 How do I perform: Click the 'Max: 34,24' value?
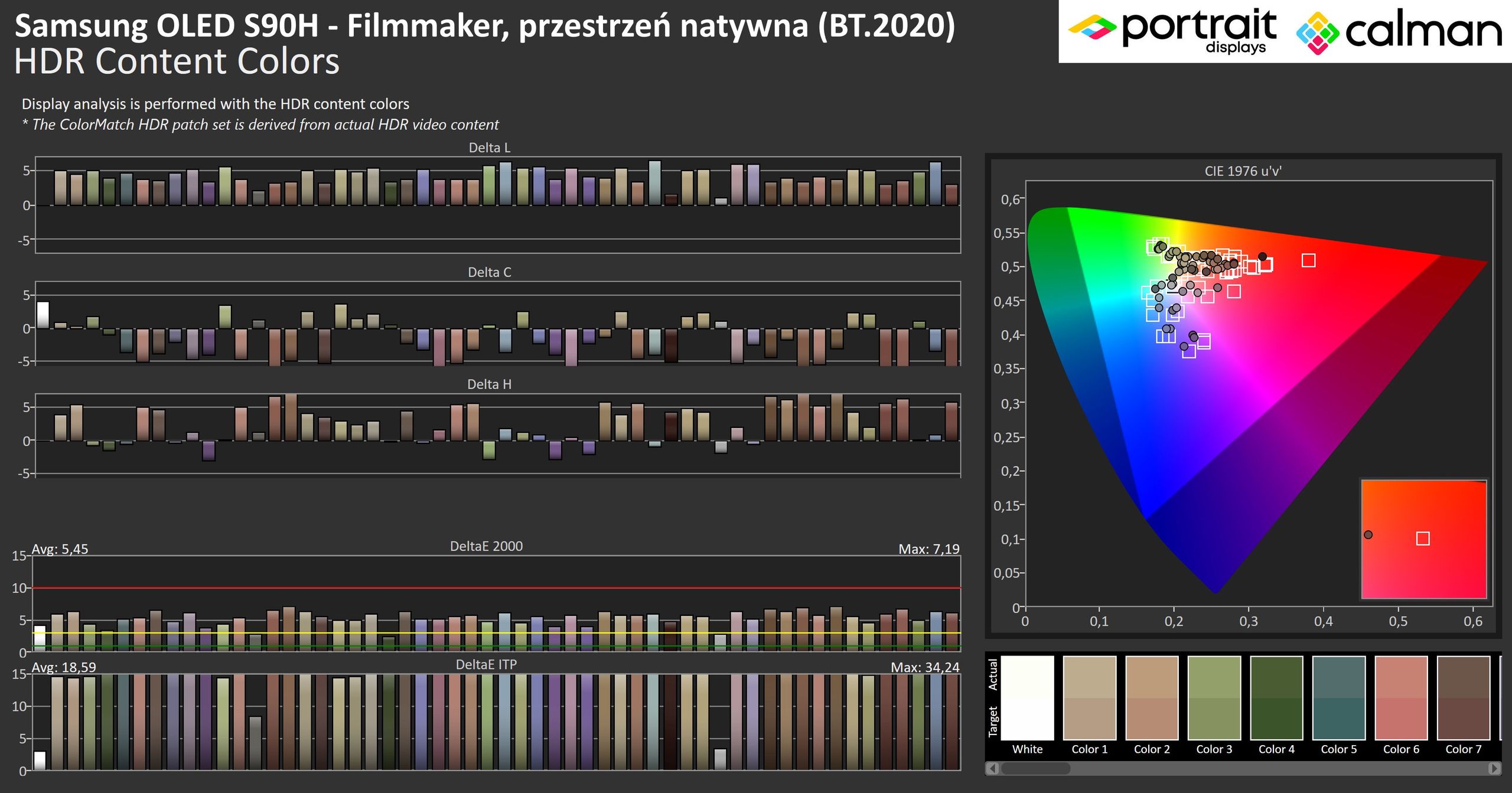pyautogui.click(x=926, y=667)
